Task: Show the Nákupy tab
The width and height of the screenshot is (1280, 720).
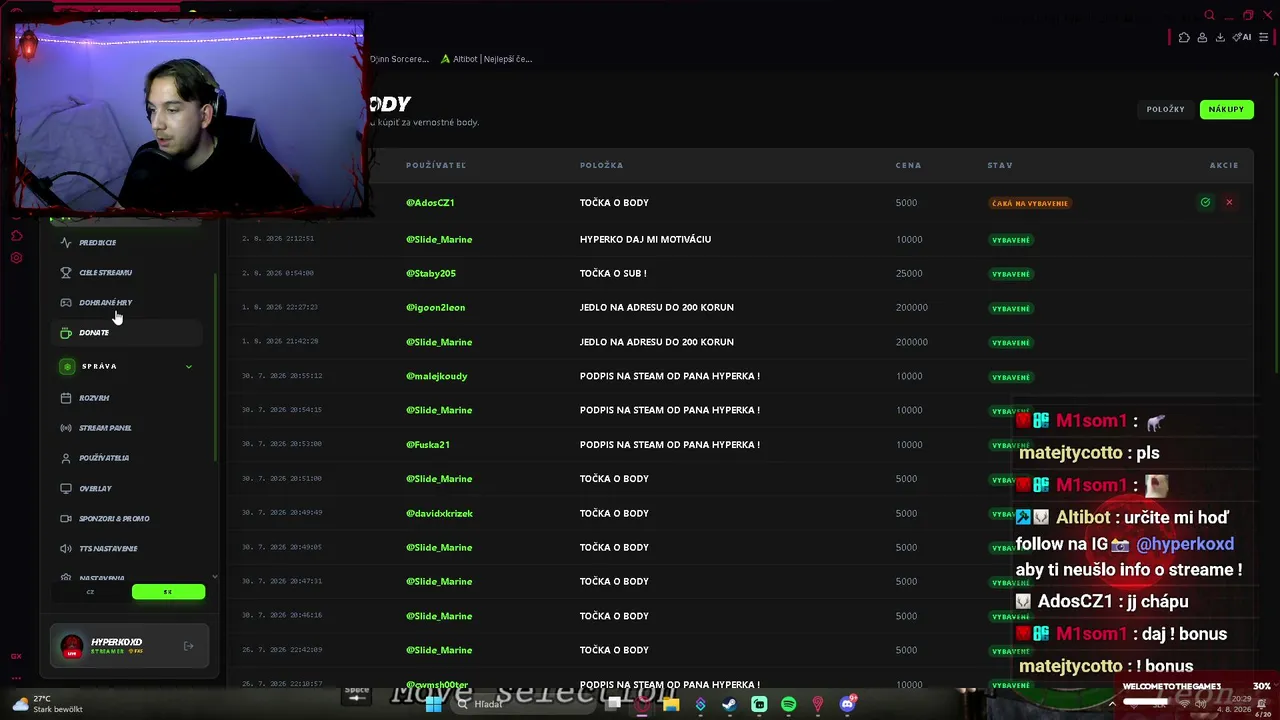Action: click(1226, 109)
